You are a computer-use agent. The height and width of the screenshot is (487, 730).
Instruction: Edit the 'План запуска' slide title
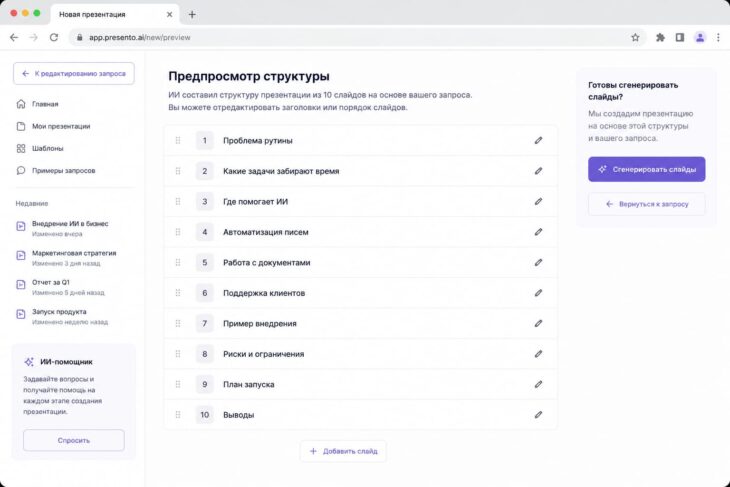[x=538, y=384]
